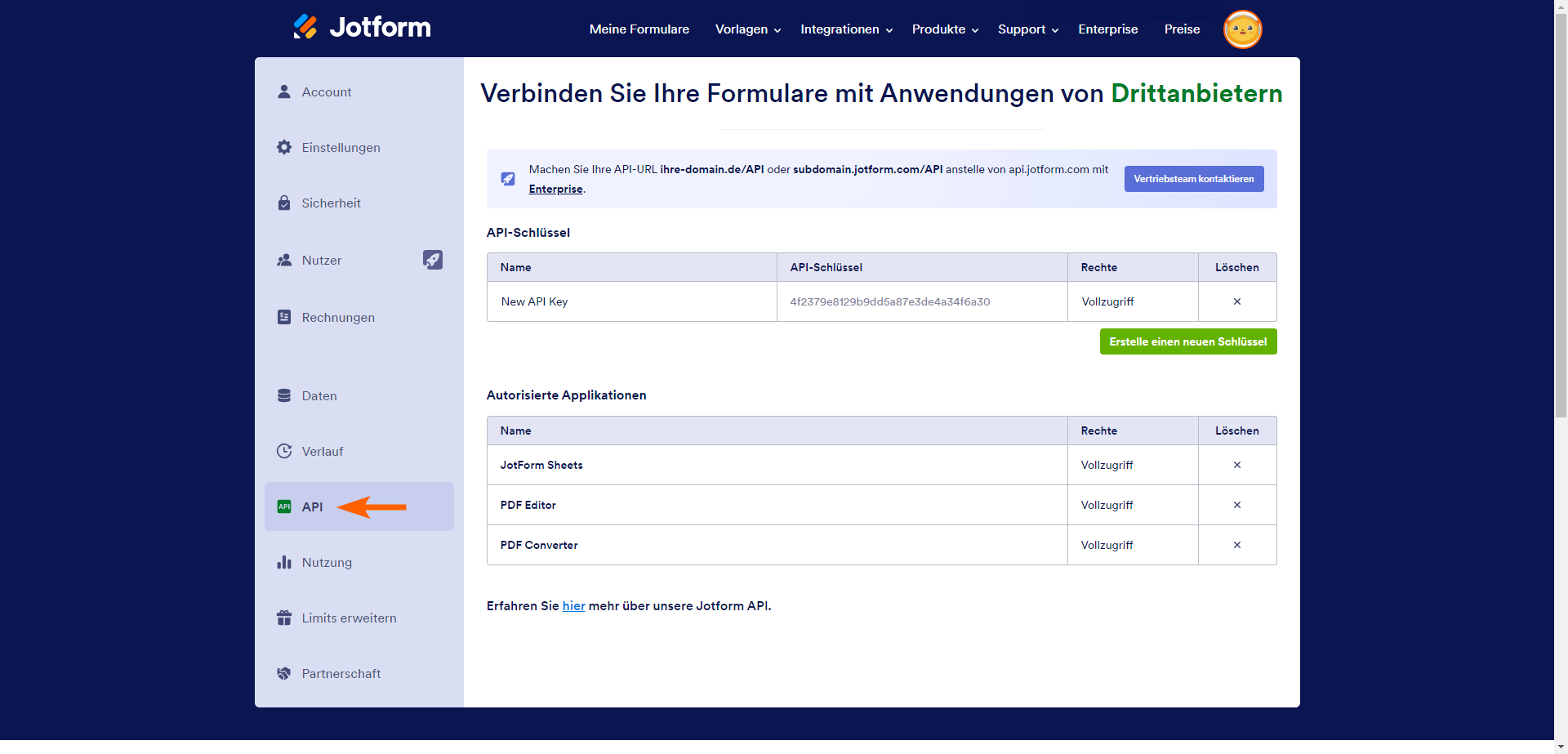Viewport: 1568px width, 754px height.
Task: Open the 'hier' API documentation link
Action: 574,605
